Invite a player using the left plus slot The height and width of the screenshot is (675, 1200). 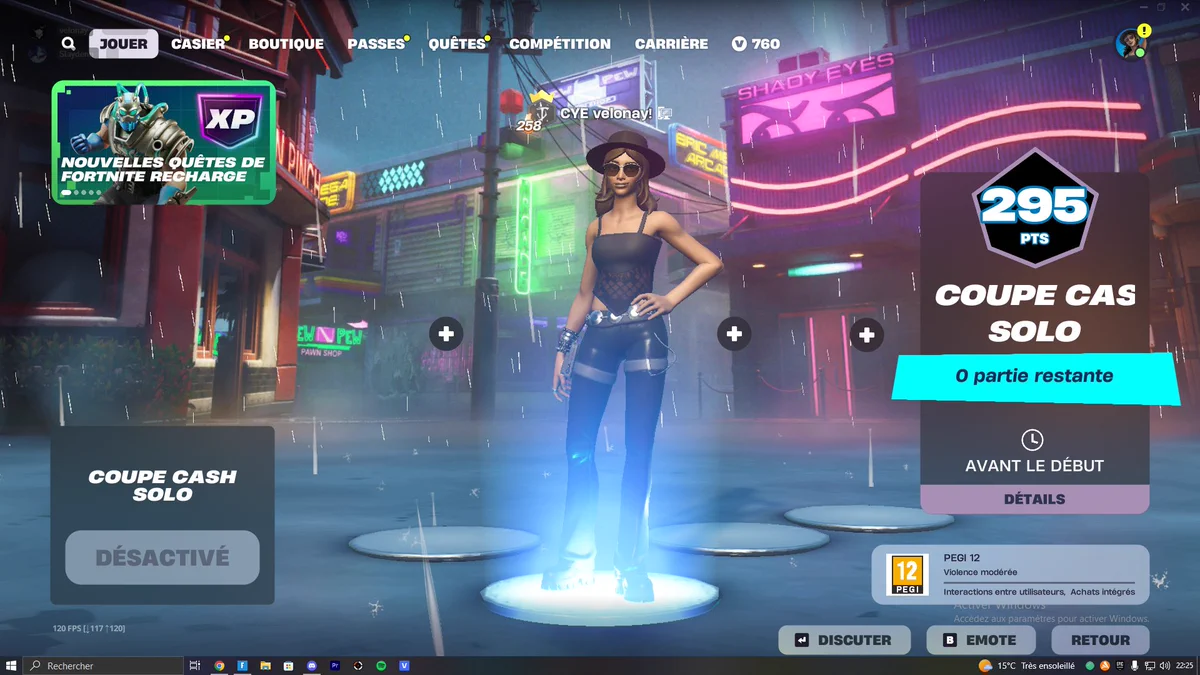click(x=446, y=334)
